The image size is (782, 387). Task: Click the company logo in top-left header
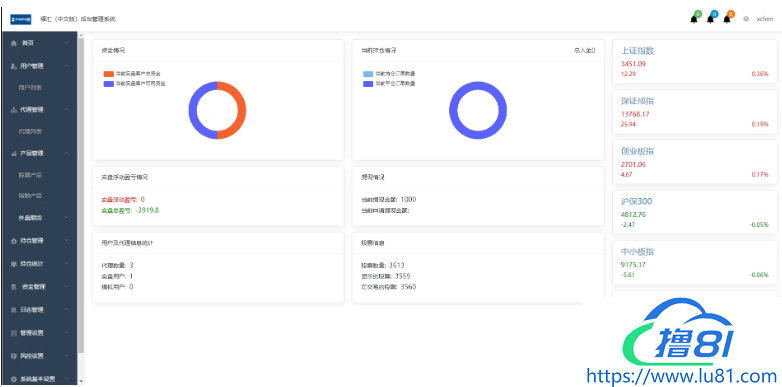[x=21, y=19]
